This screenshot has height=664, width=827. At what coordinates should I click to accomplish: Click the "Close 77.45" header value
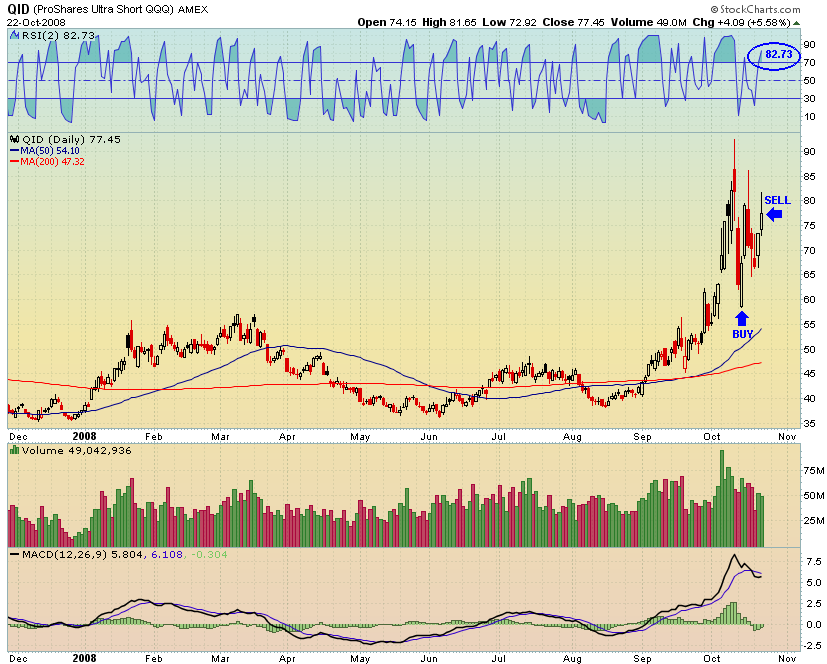pyautogui.click(x=573, y=22)
